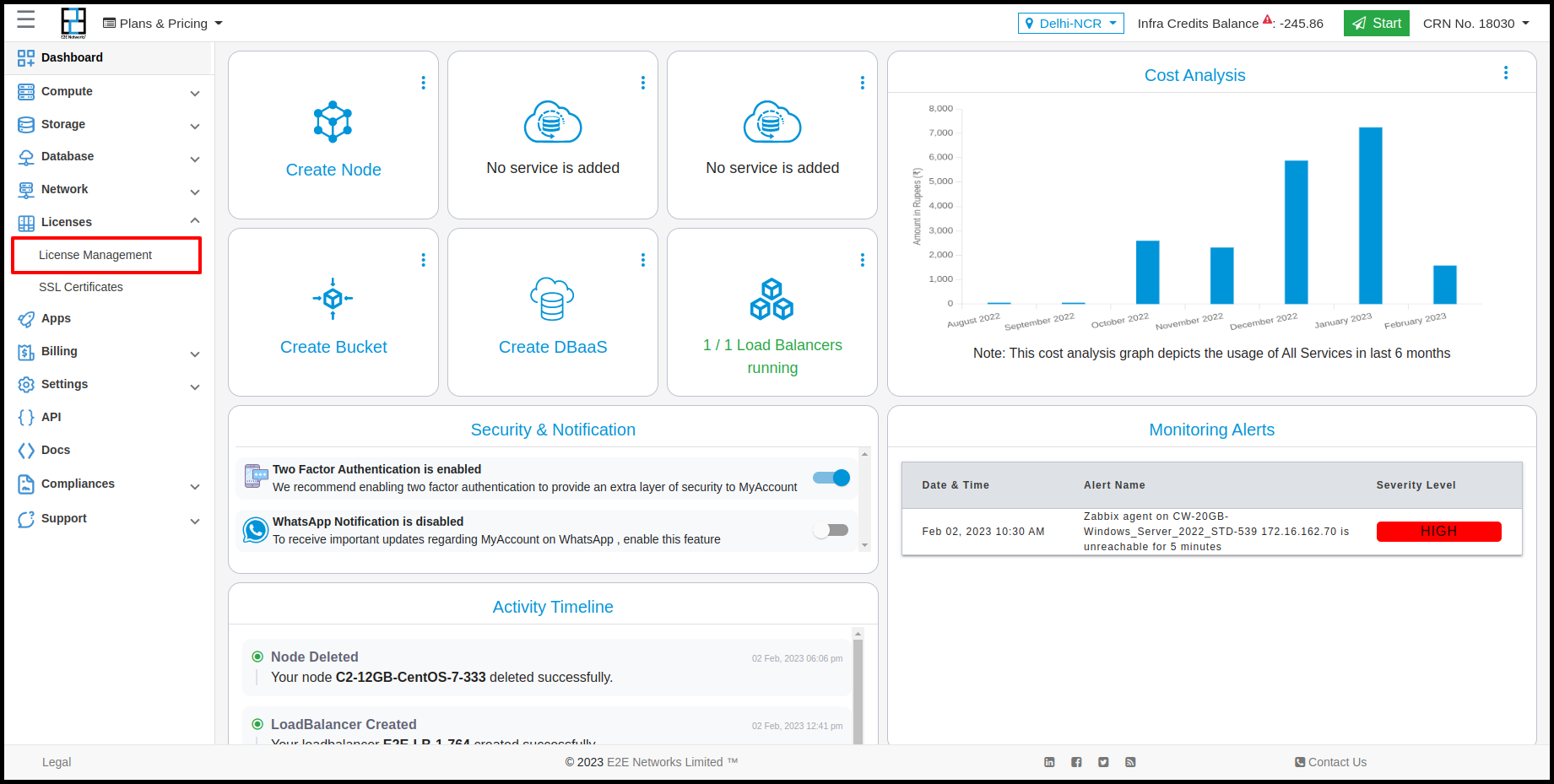Screen dimensions: 1554x784
Task: Open three-dot menu on Create Bucket card
Action: pyautogui.click(x=424, y=260)
